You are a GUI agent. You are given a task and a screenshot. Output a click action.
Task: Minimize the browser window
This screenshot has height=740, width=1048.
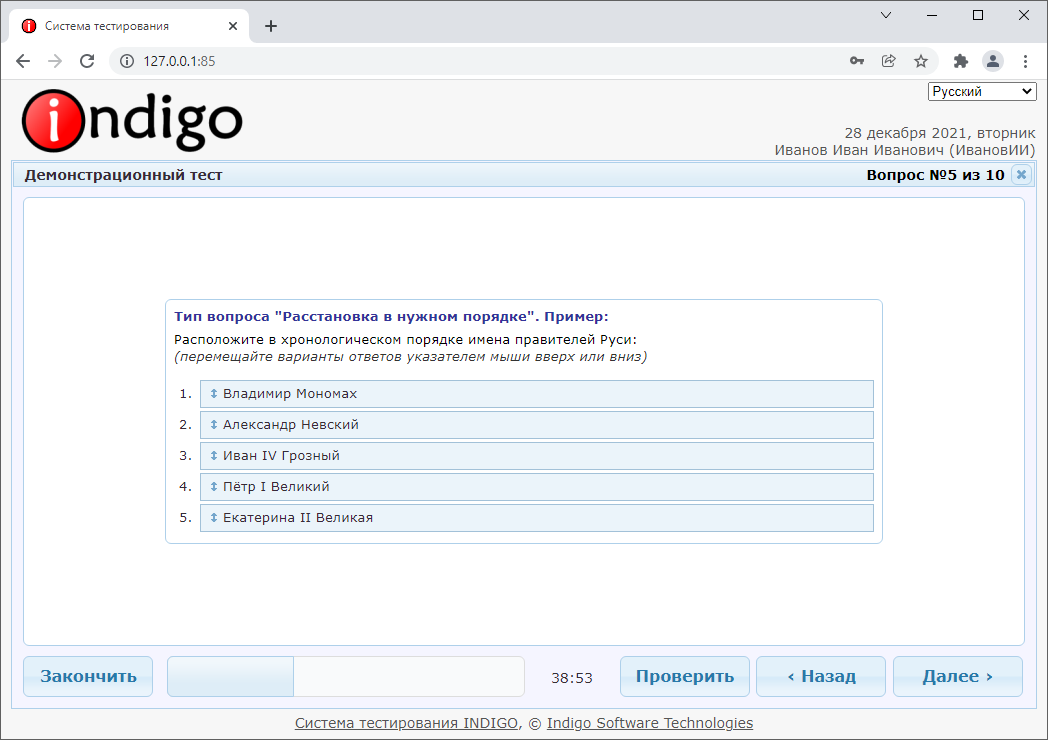point(932,15)
